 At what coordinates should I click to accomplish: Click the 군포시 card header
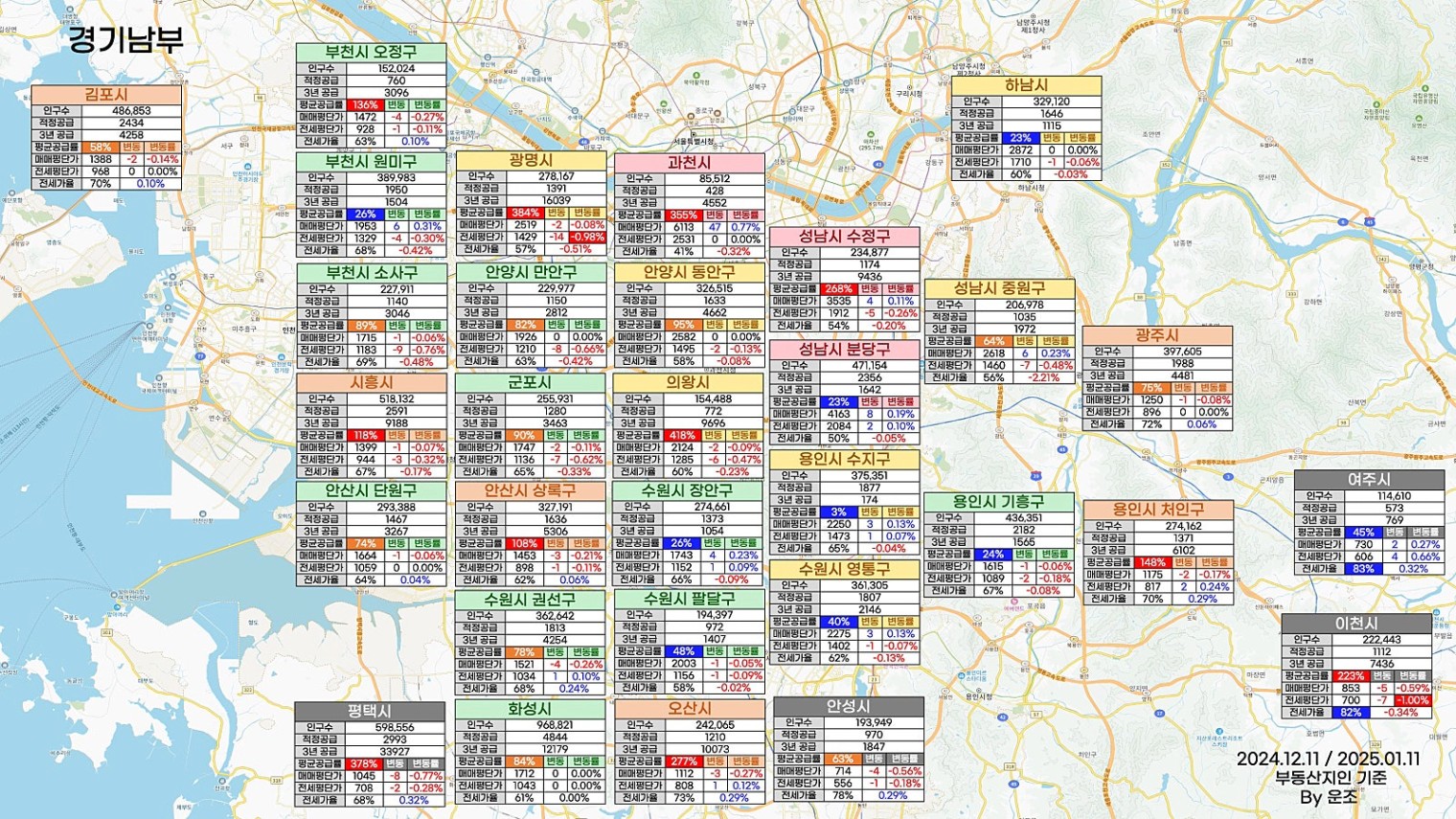pyautogui.click(x=530, y=383)
